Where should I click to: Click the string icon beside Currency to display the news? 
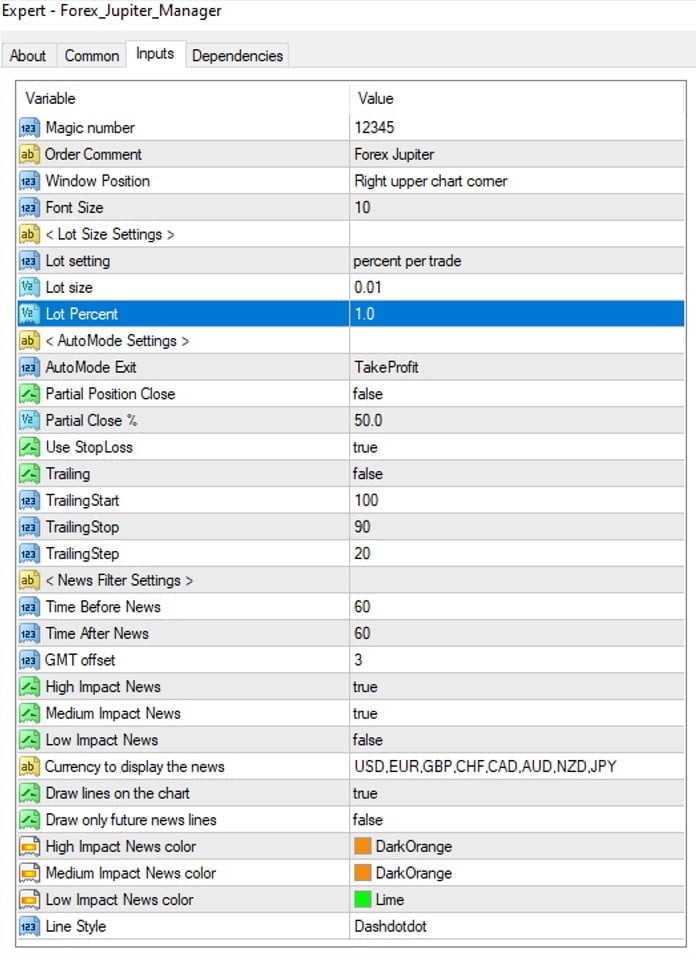pos(28,767)
